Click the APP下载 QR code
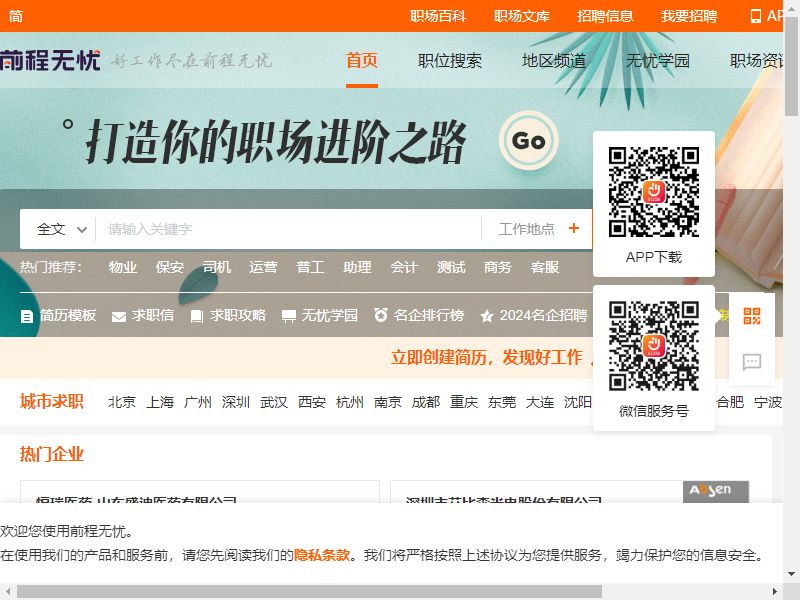Viewport: 800px width, 600px height. 654,192
